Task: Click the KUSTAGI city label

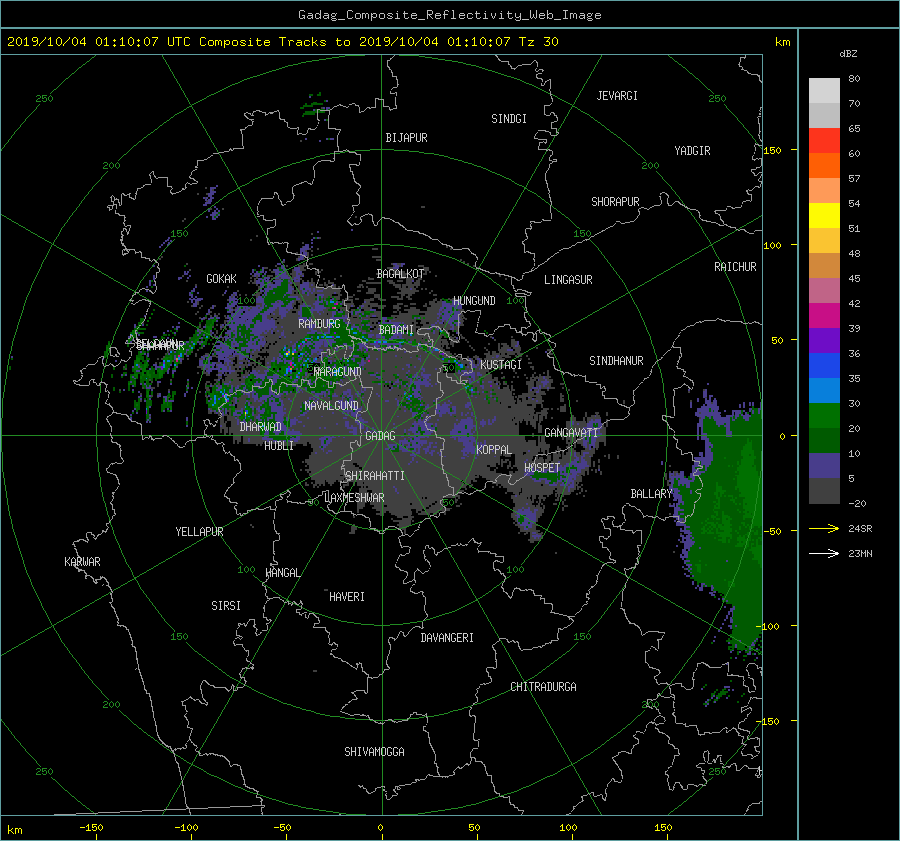Action: [x=501, y=365]
